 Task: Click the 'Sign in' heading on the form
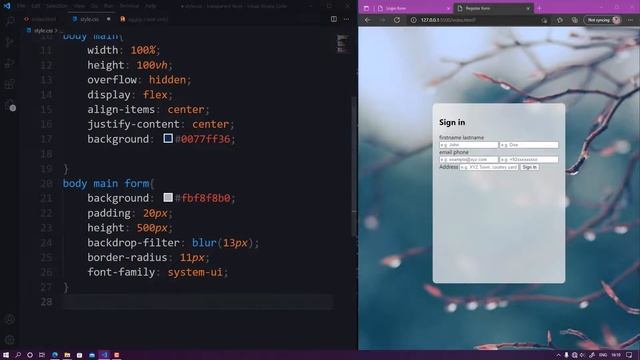click(x=452, y=122)
